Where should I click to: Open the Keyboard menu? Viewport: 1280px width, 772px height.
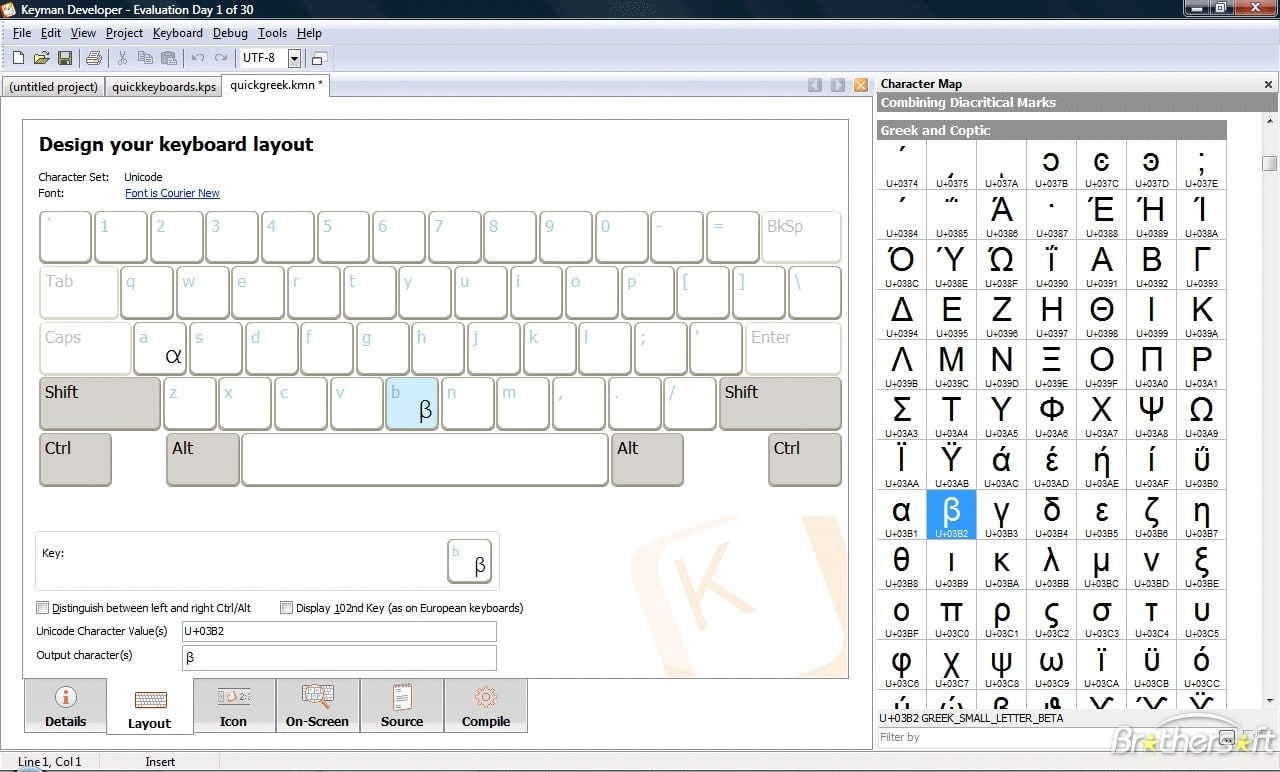177,32
